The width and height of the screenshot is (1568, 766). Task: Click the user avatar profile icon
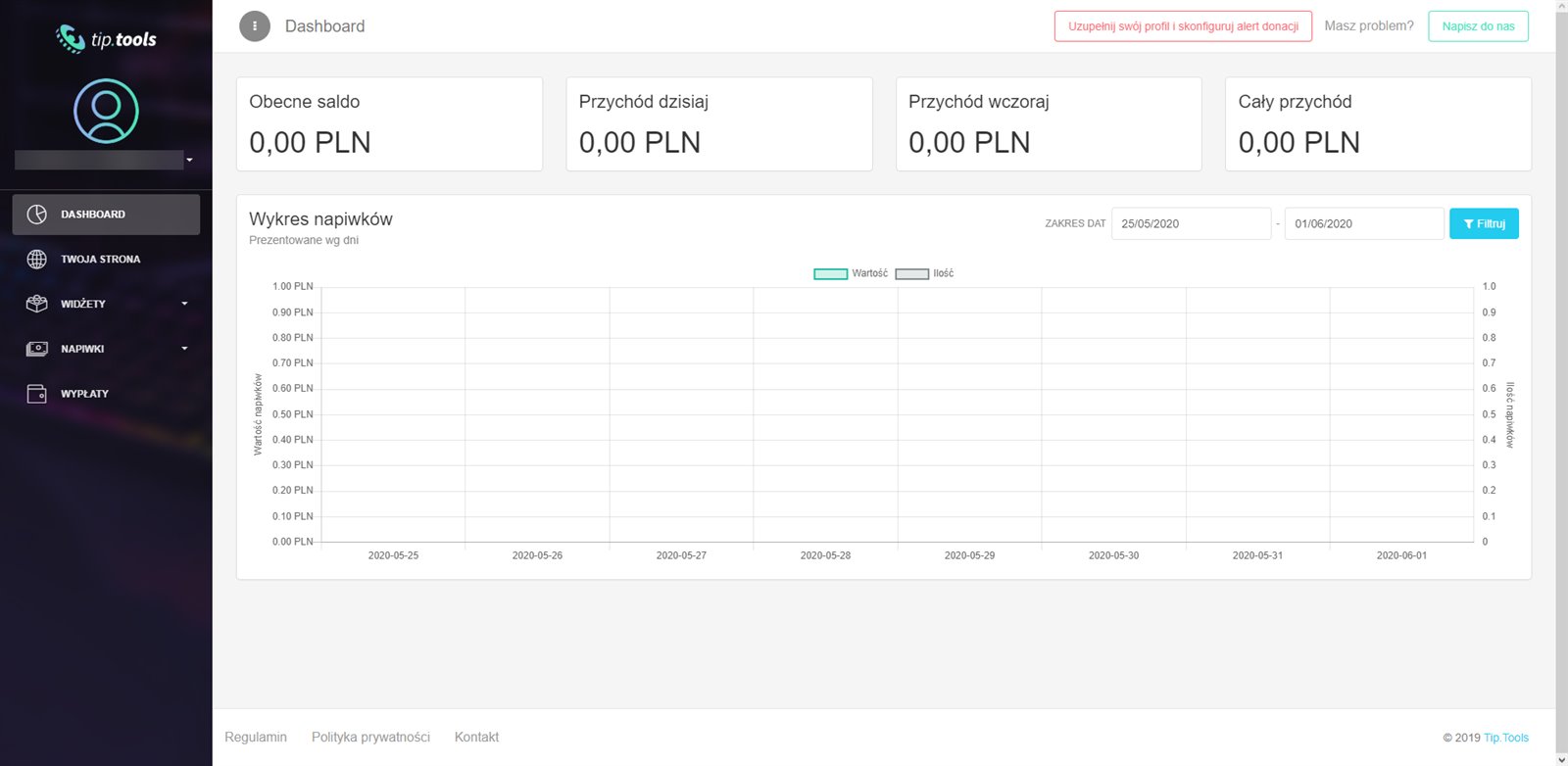[106, 112]
